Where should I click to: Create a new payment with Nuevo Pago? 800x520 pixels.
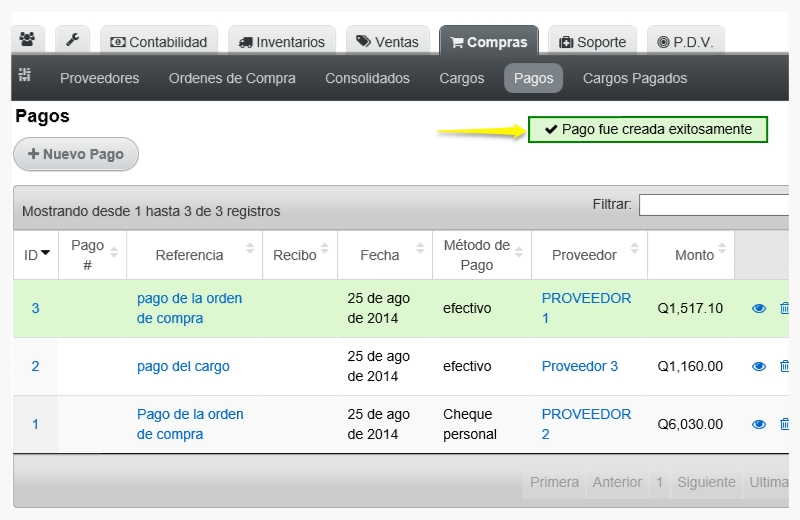coord(76,154)
